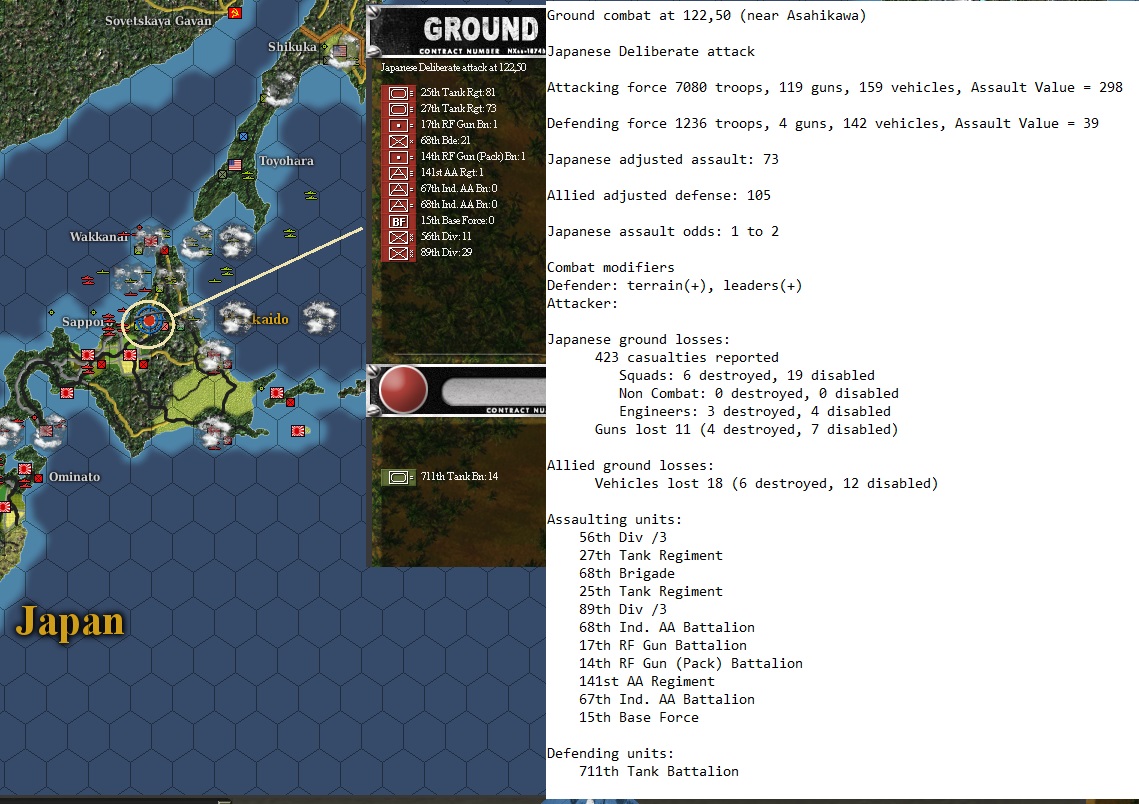
Task: Click the US flag base at Shikuka
Action: [x=340, y=51]
